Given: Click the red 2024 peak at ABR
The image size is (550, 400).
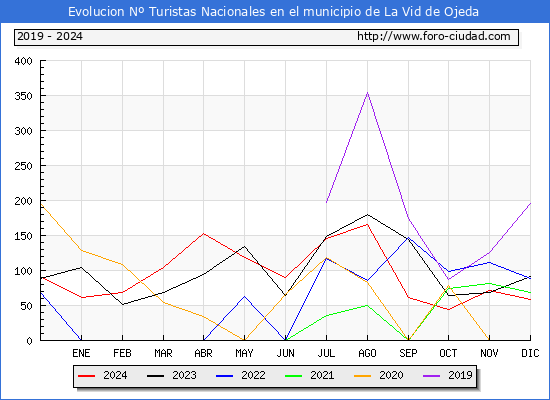Looking at the screenshot, I should [x=203, y=233].
